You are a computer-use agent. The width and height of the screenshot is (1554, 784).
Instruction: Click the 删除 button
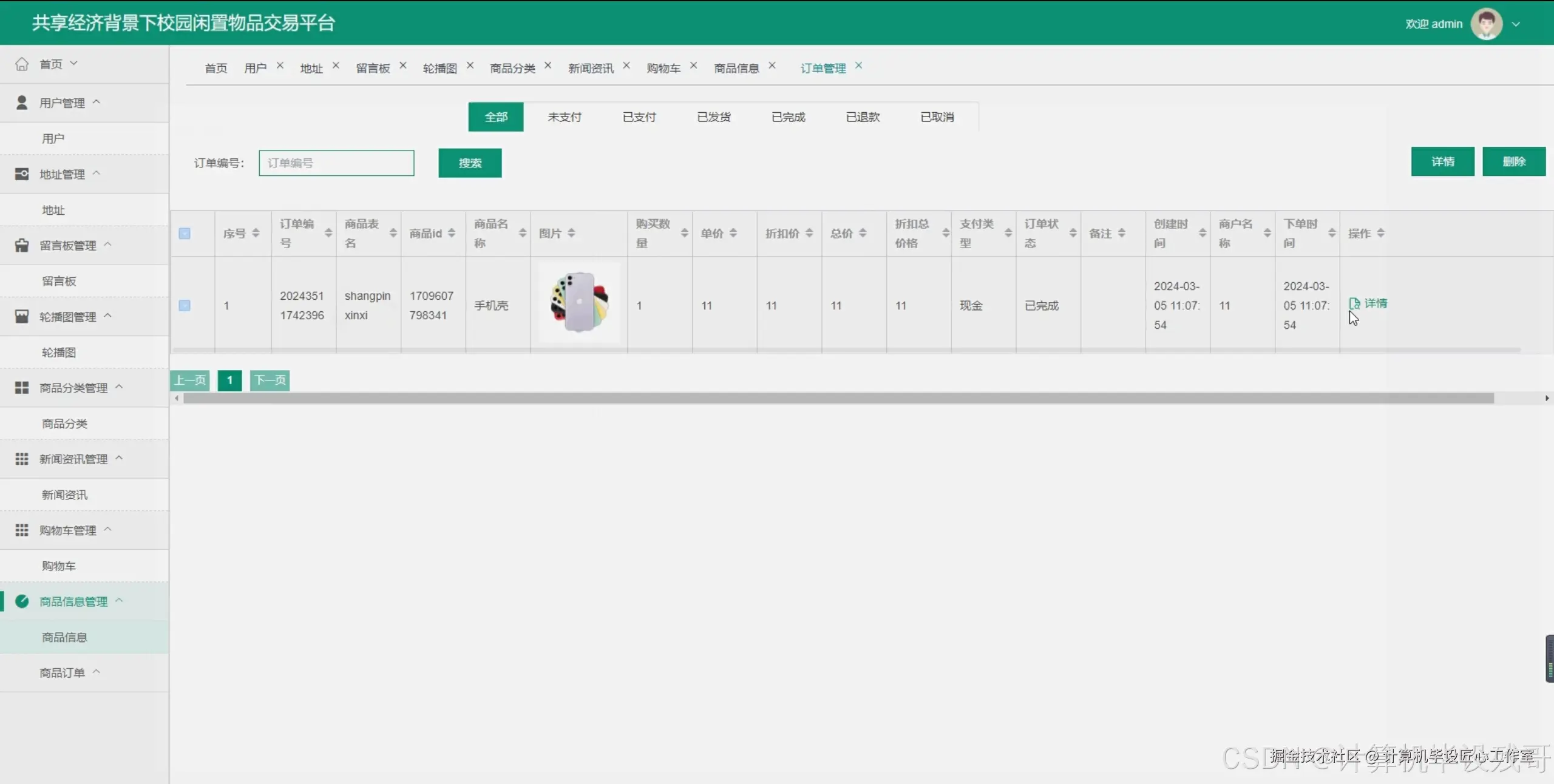click(x=1513, y=161)
